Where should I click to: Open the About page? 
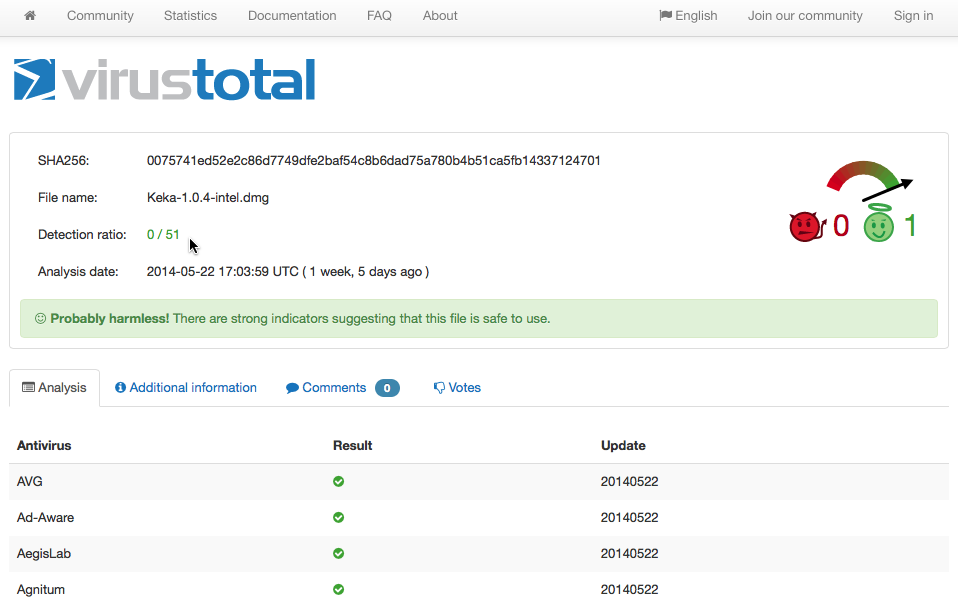pyautogui.click(x=440, y=16)
